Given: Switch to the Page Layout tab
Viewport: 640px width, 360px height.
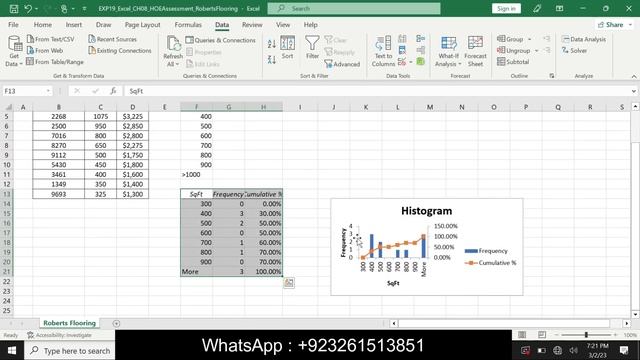Looking at the screenshot, I should click(x=142, y=25).
